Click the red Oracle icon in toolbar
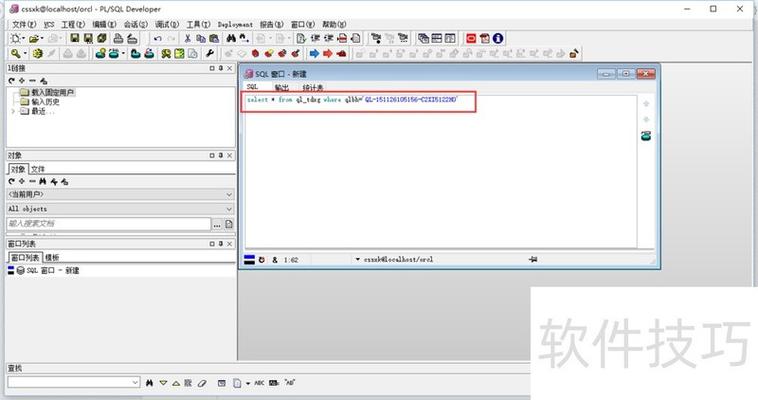Screen dimensions: 758x400 [x=471, y=38]
